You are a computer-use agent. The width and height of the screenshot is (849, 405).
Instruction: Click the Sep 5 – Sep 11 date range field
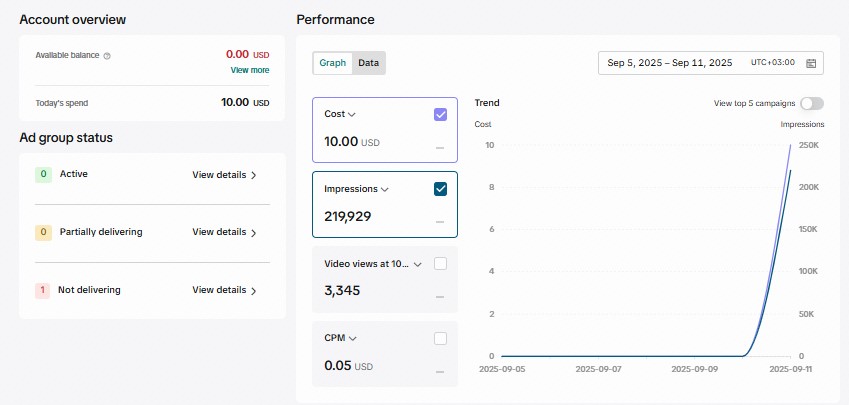click(670, 63)
